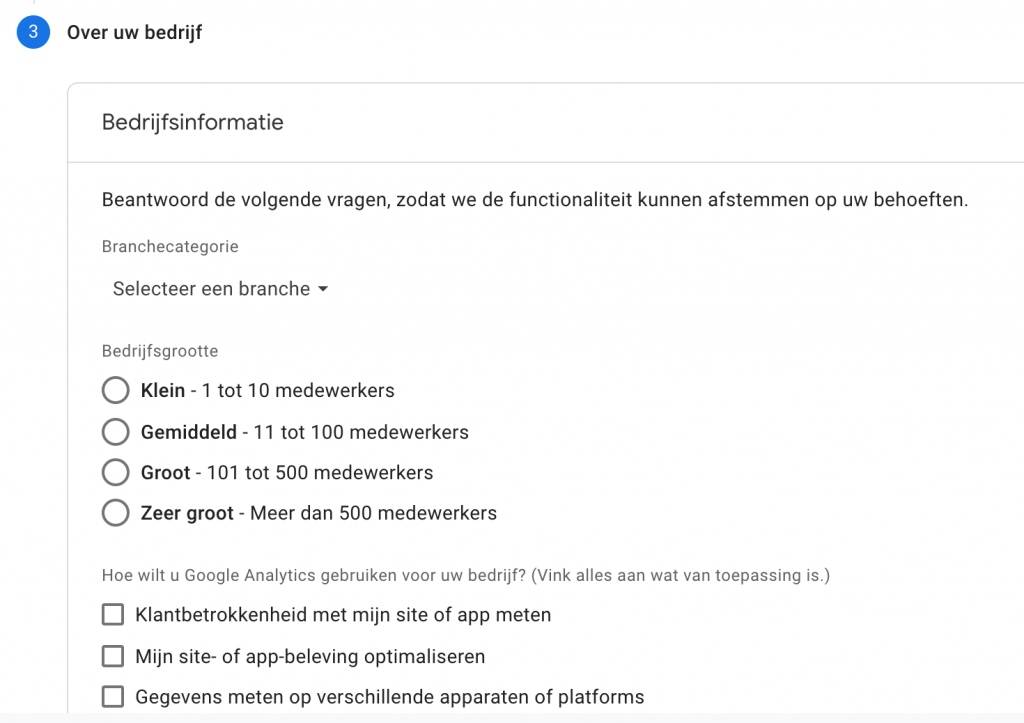Click the Over uw bedrijf step heading
This screenshot has height=723, width=1024.
(135, 32)
